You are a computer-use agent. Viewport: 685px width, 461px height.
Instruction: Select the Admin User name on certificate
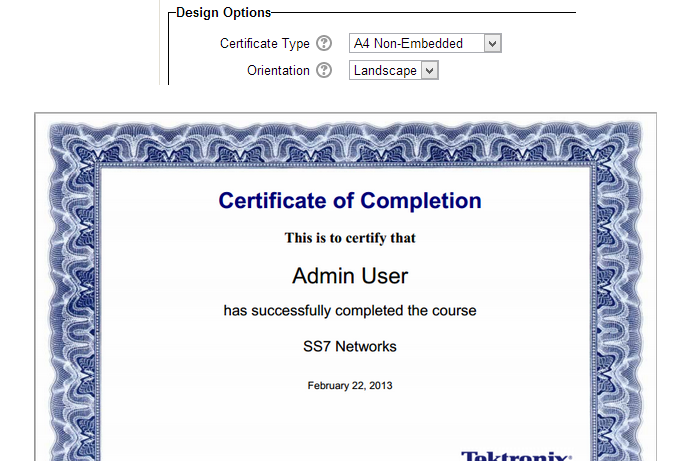350,275
